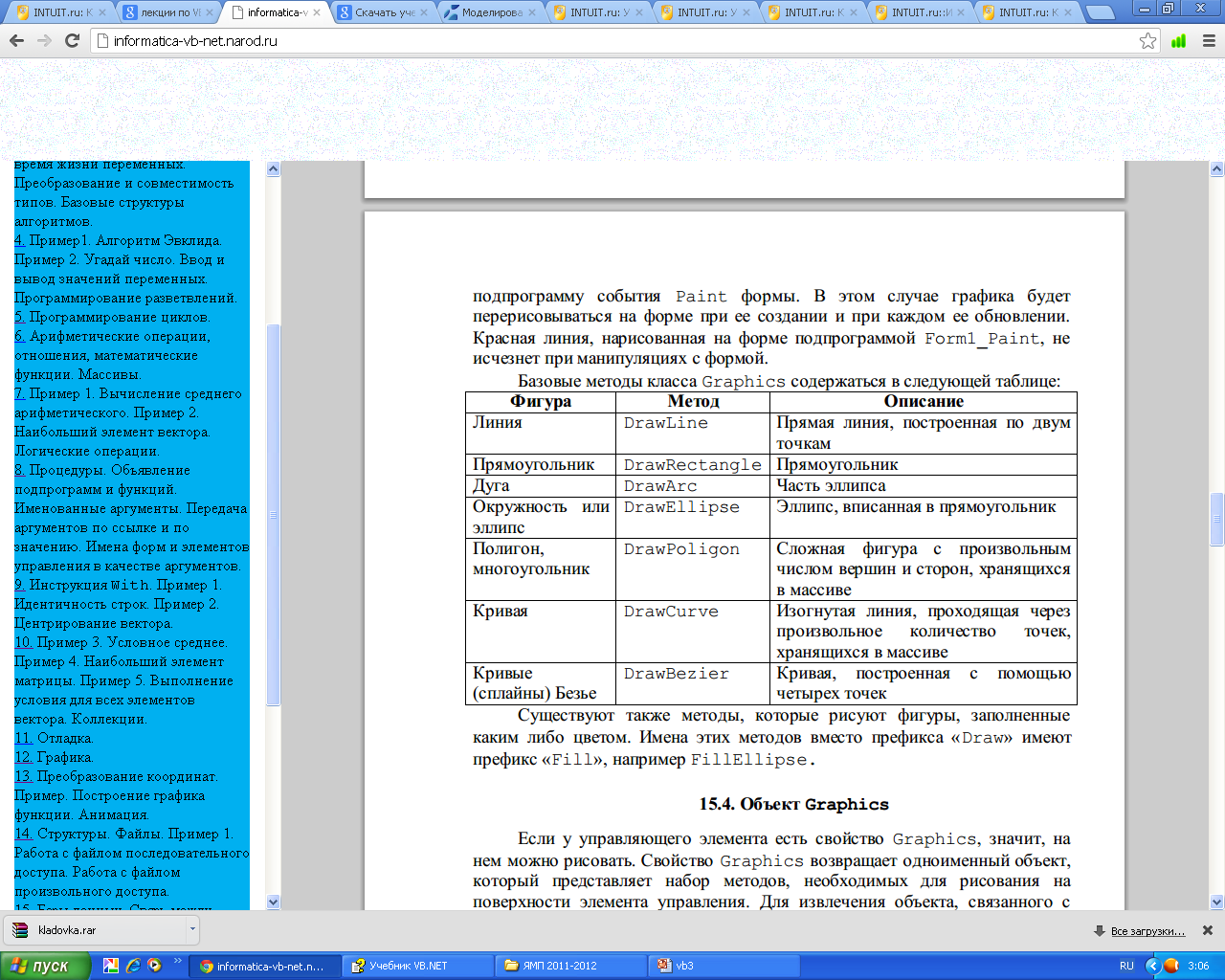The width and height of the screenshot is (1225, 980).
Task: Open a new tab with the new-tab button
Action: (1101, 12)
